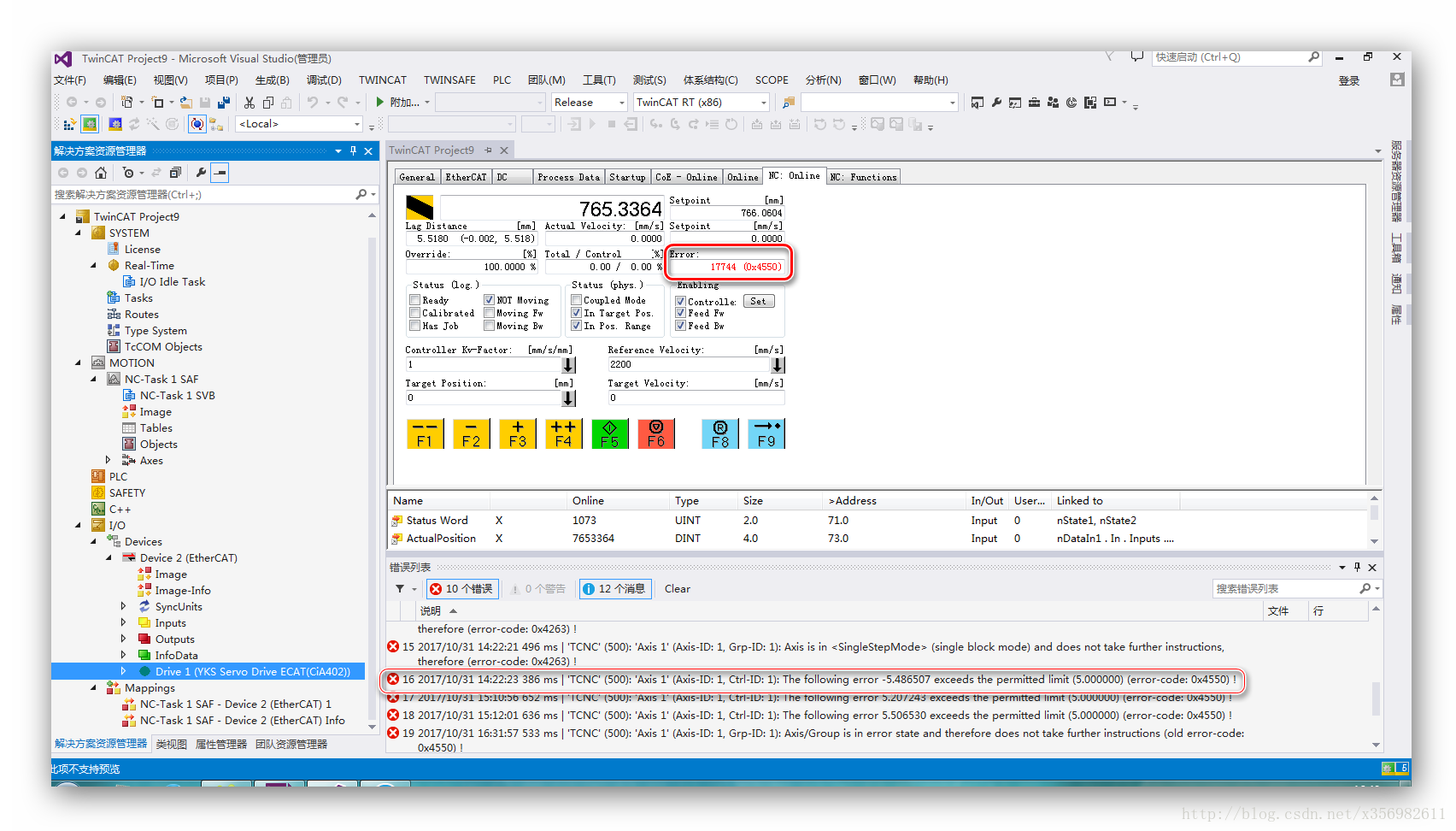Click Collapse All icon in Solution Explorer

pos(175,173)
